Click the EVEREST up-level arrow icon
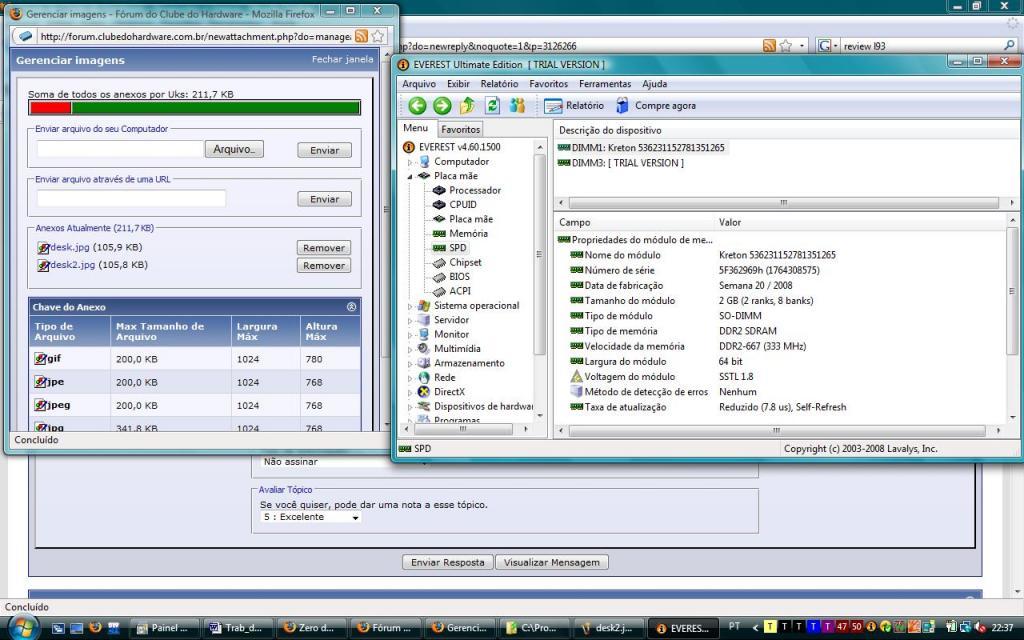 [x=467, y=105]
